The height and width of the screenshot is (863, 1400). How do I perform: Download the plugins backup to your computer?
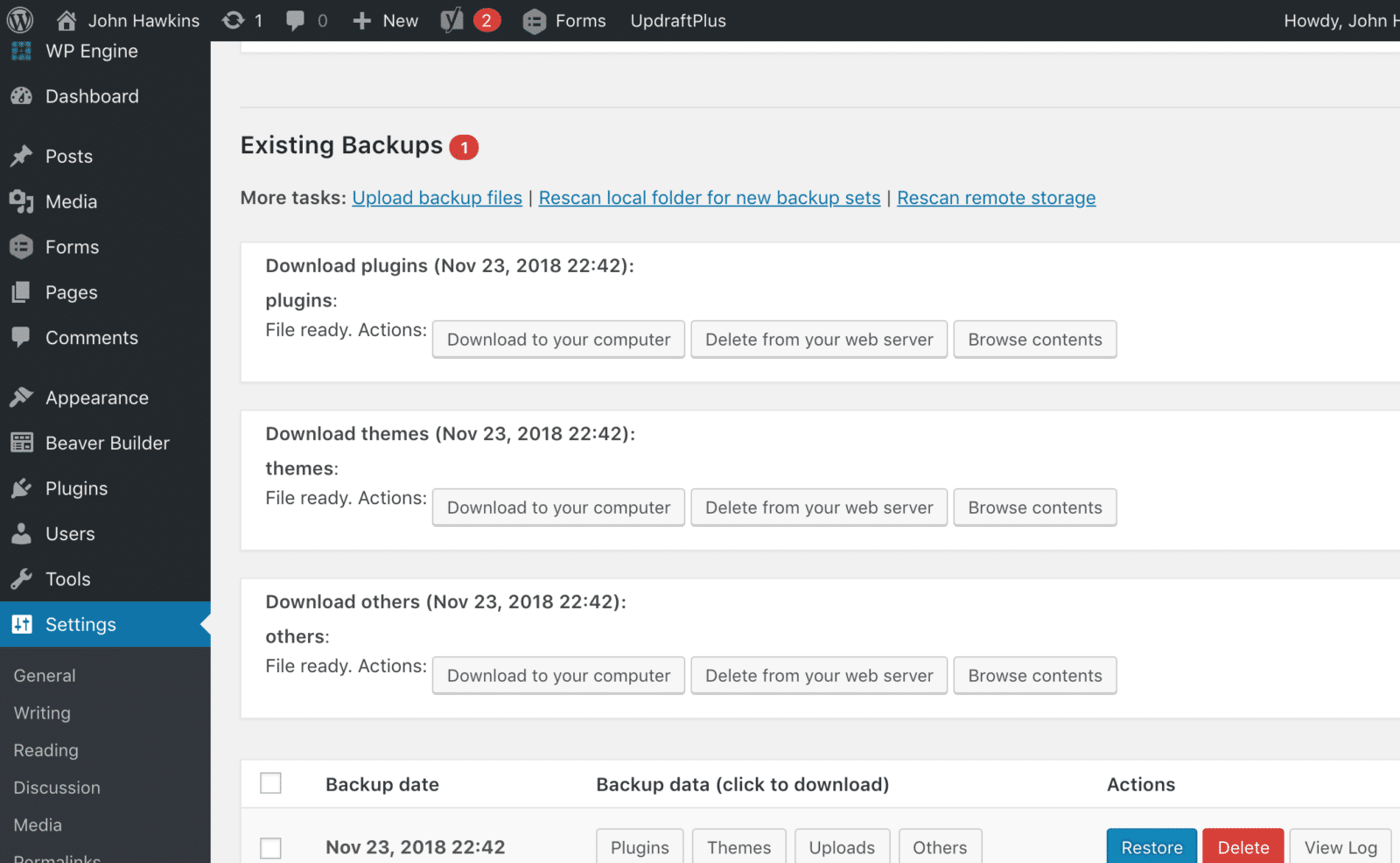(x=558, y=340)
